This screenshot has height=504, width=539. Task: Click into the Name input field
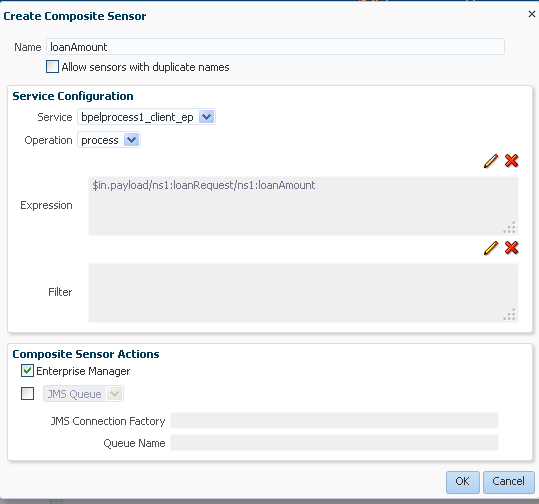(x=275, y=47)
